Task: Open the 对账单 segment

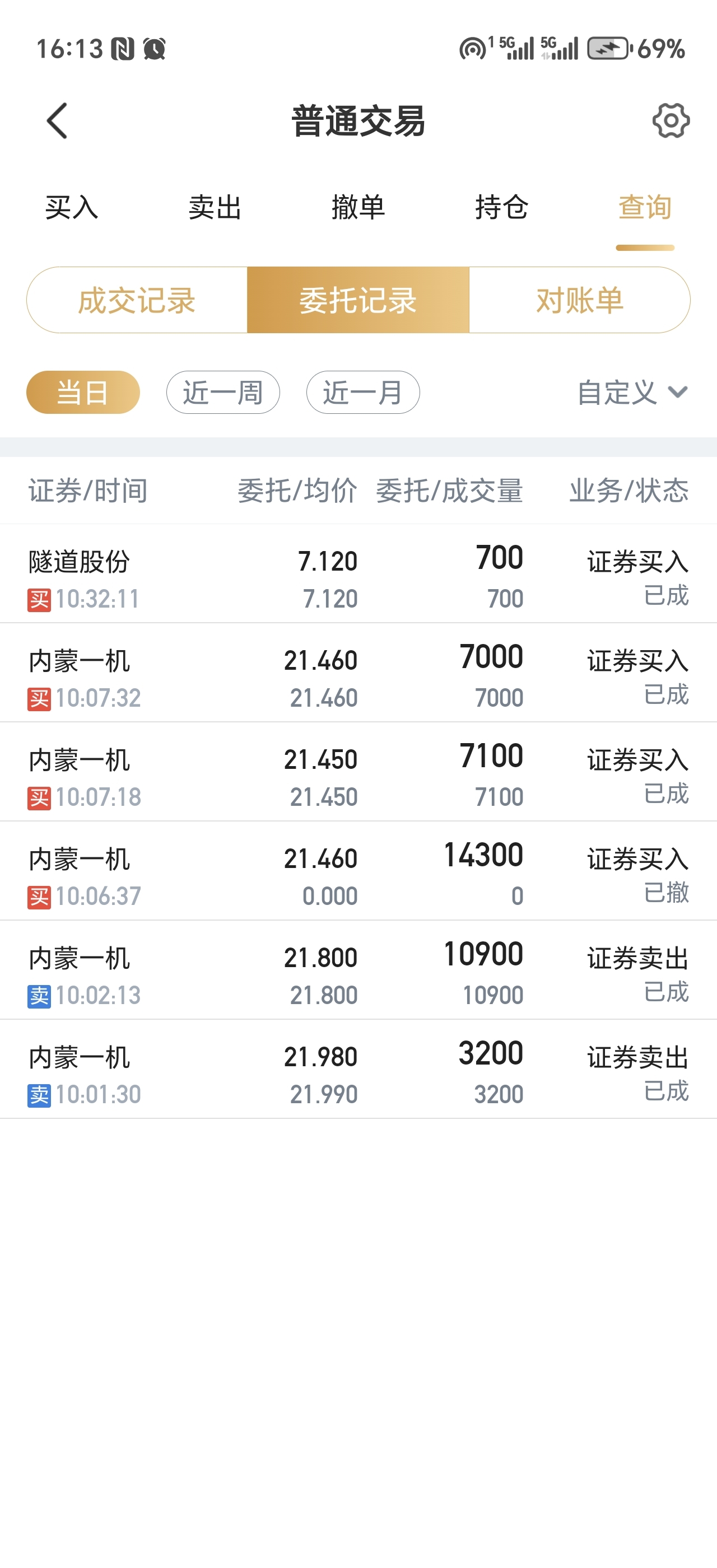Action: 579,300
